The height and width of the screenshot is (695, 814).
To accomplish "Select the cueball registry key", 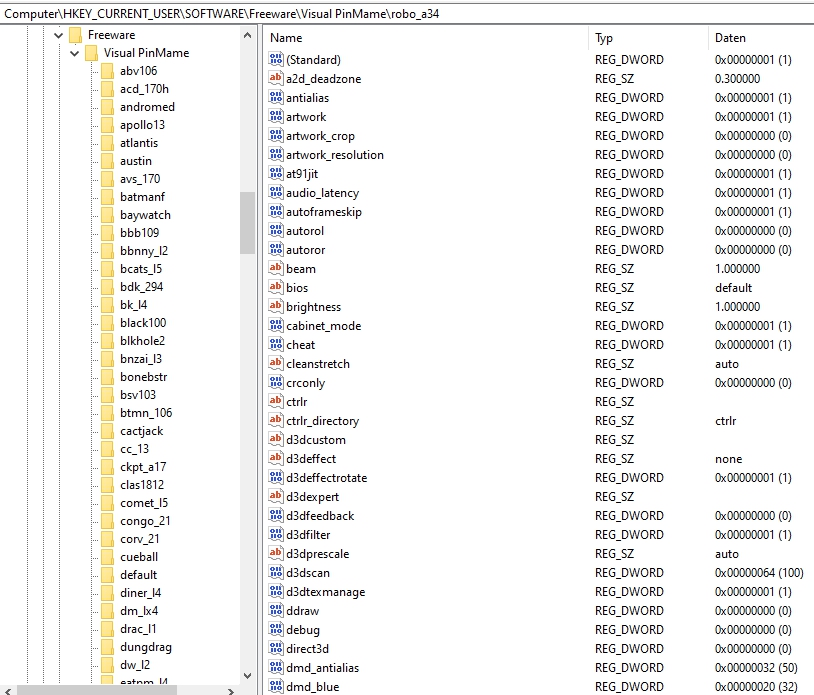I will pos(139,557).
